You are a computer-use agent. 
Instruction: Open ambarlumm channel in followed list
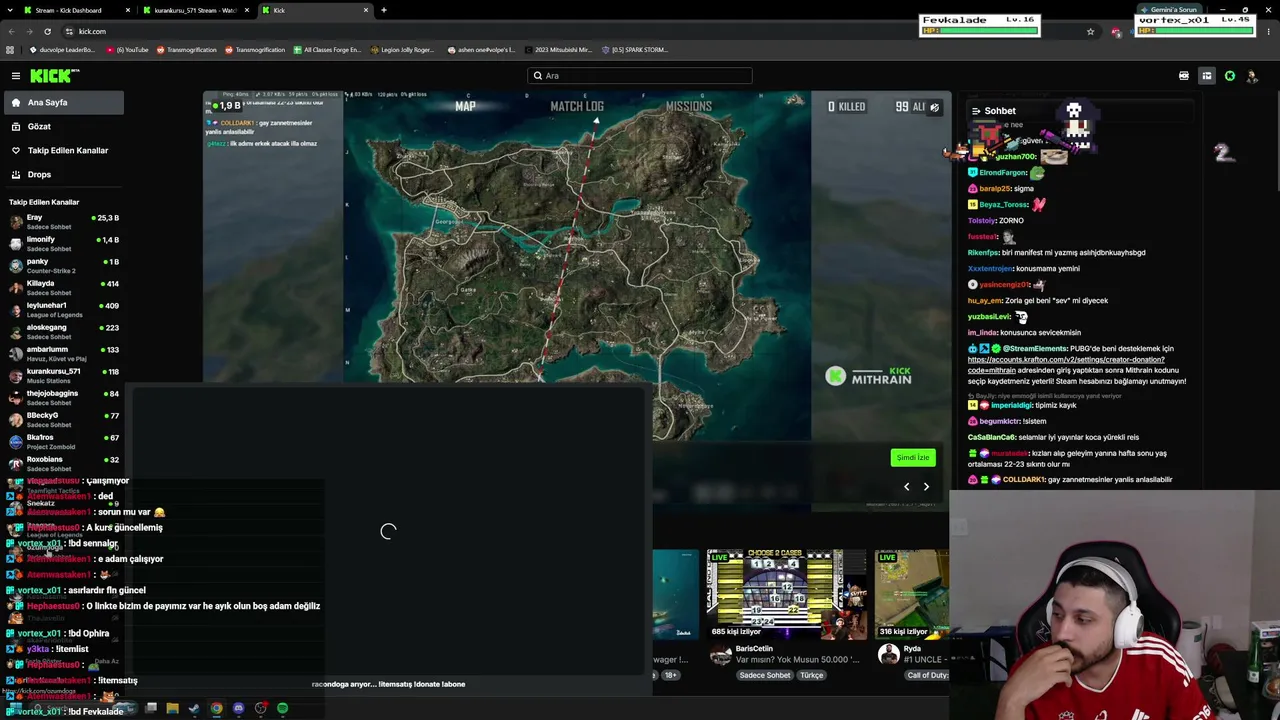click(x=64, y=354)
